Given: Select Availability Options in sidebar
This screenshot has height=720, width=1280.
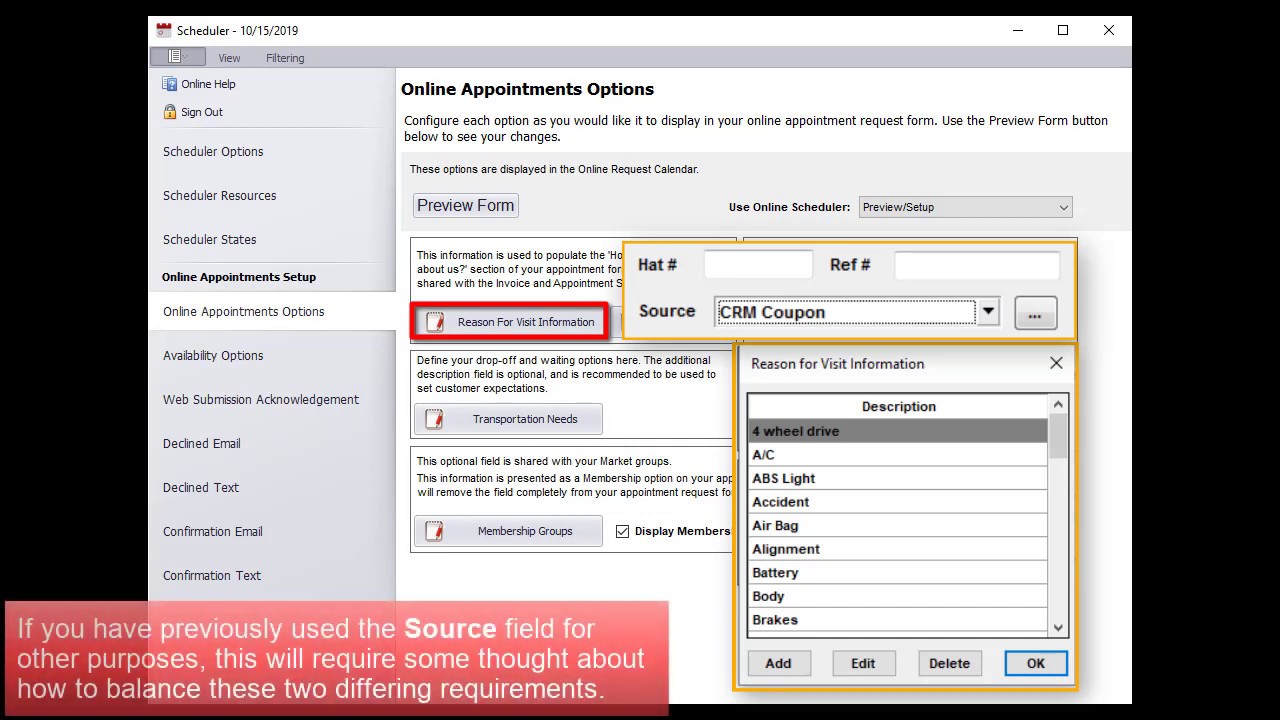Looking at the screenshot, I should click(213, 356).
